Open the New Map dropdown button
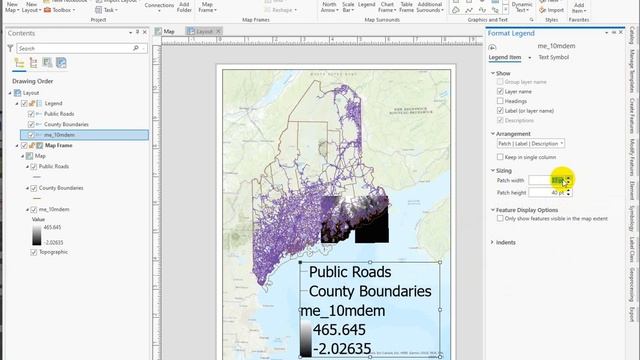The width and height of the screenshot is (640, 360). (12, 7)
